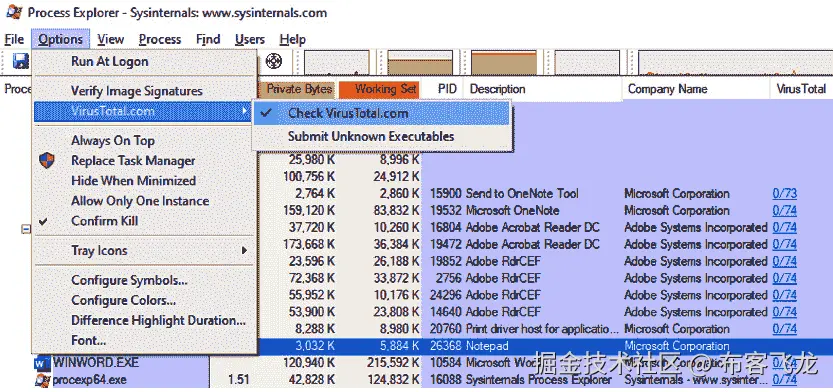This screenshot has width=833, height=392.
Task: Open the Users menu
Action: tap(250, 39)
